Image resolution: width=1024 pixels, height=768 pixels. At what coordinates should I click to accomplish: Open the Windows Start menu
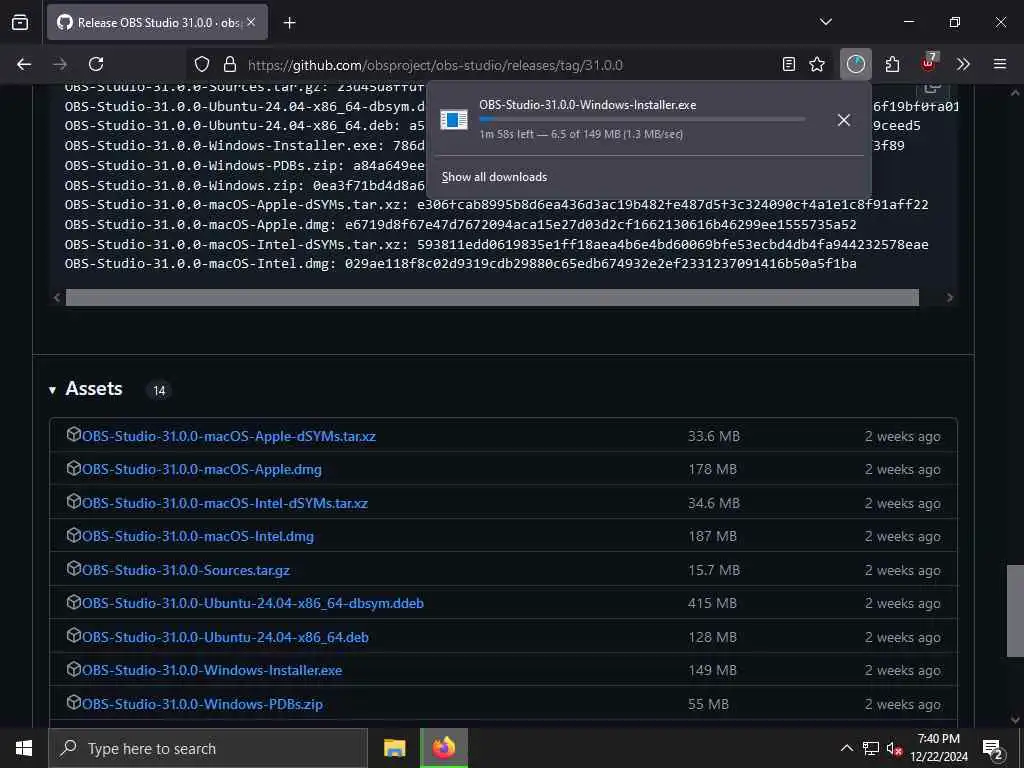coord(24,748)
